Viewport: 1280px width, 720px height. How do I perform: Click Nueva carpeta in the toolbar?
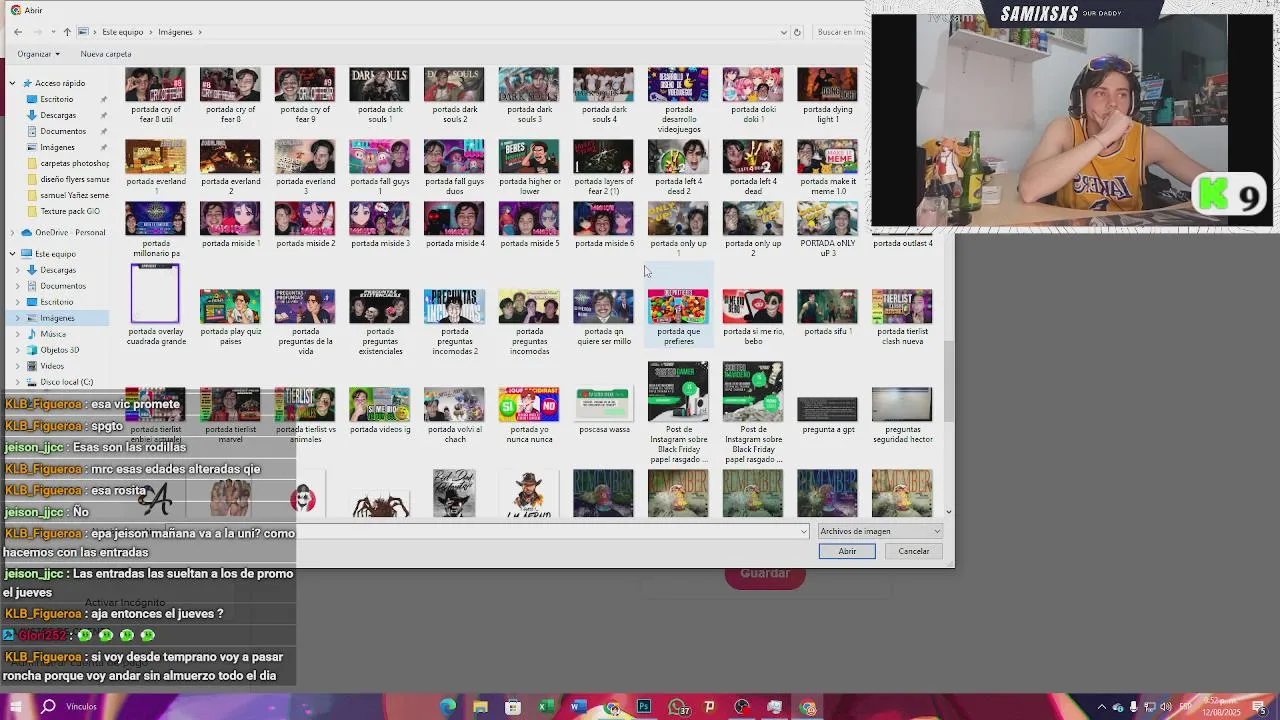106,54
